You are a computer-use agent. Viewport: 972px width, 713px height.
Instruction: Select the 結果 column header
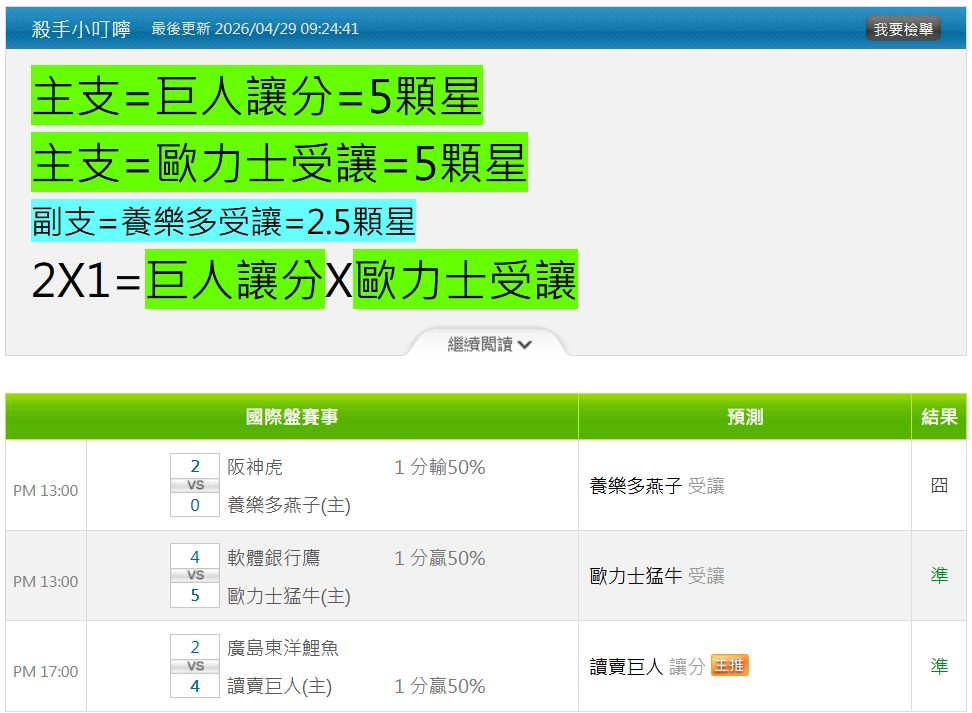(x=939, y=417)
